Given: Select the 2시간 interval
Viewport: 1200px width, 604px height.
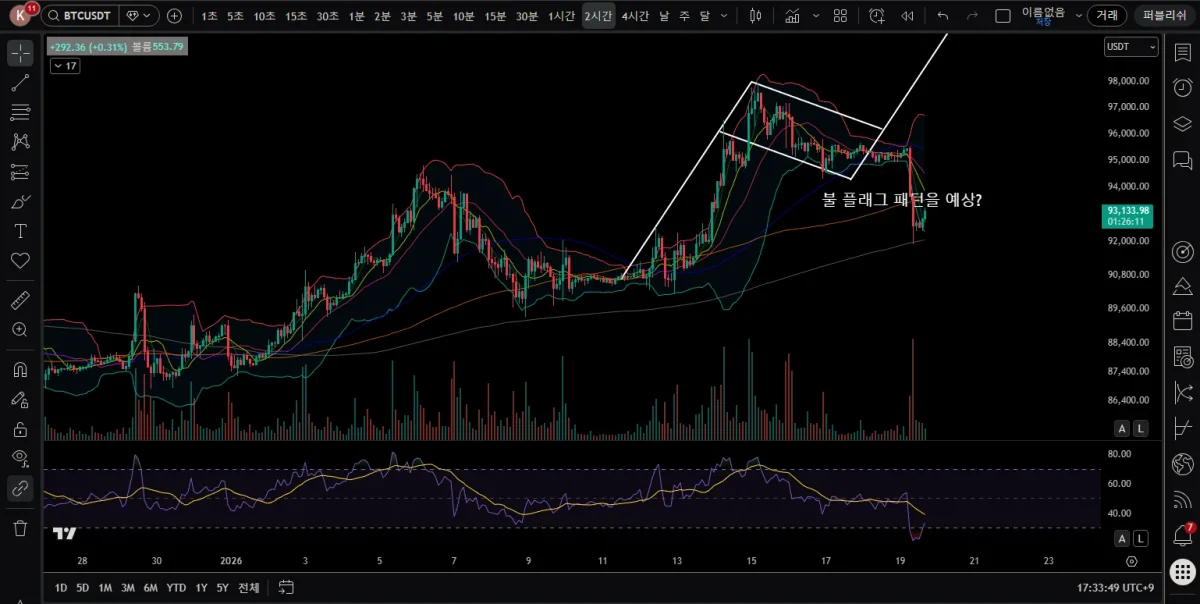Looking at the screenshot, I should pos(598,16).
